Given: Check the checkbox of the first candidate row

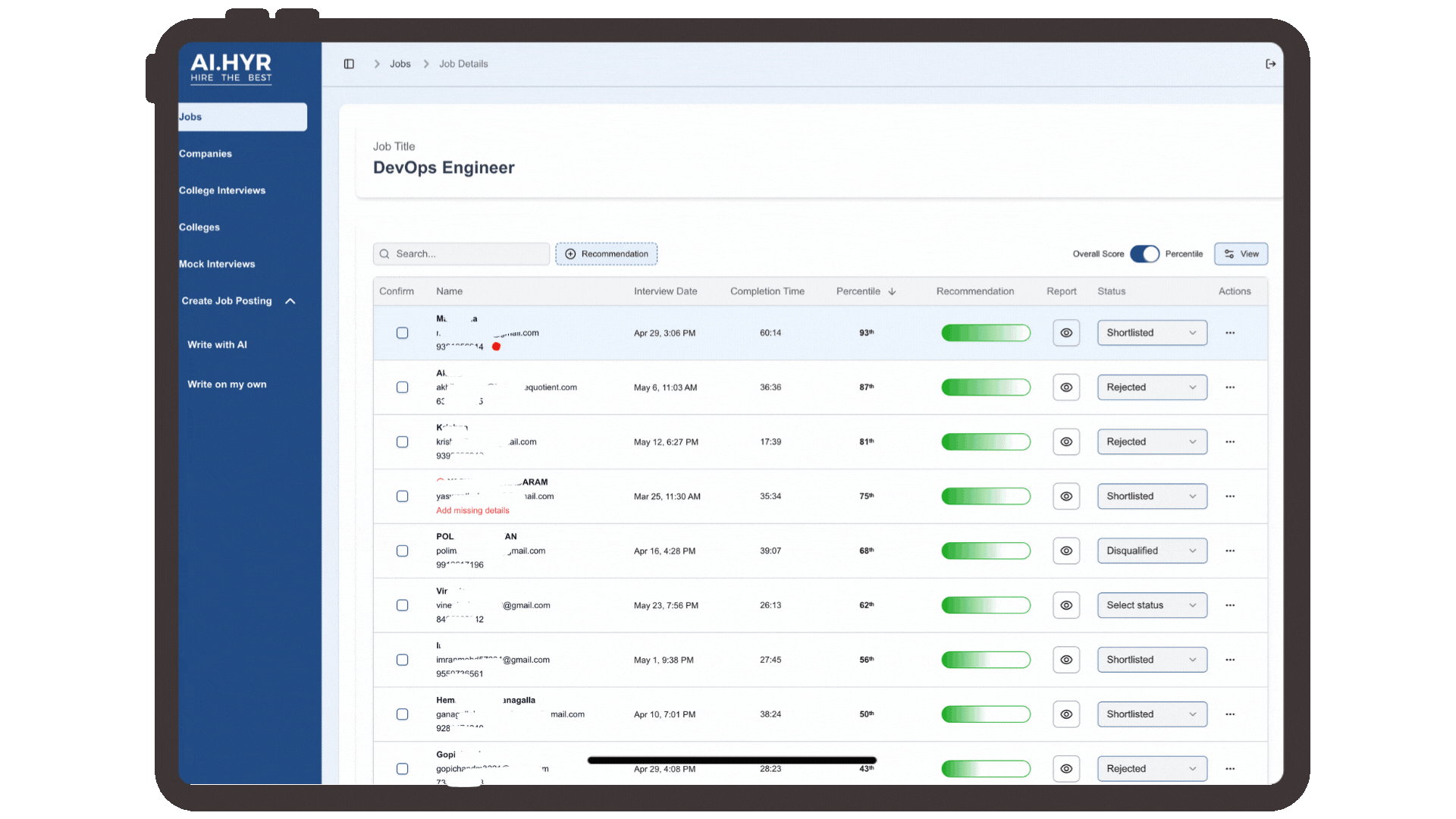Looking at the screenshot, I should 402,332.
